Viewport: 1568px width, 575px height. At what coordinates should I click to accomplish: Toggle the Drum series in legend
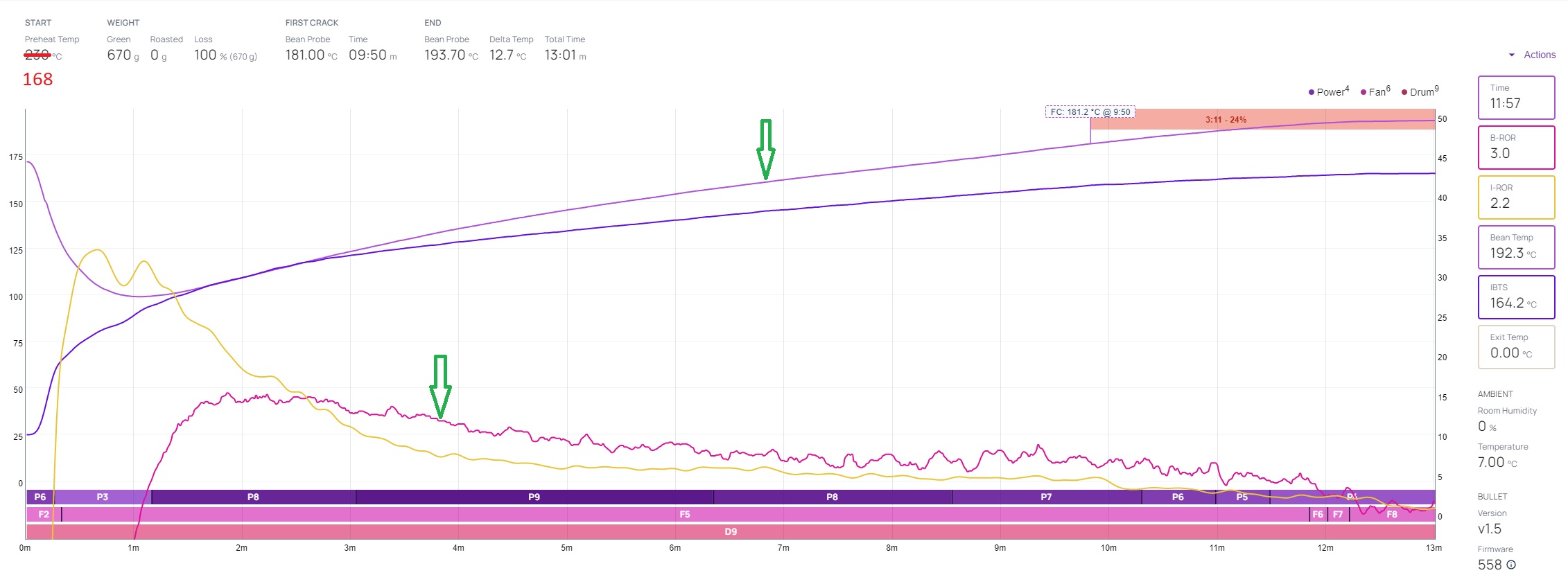(x=1420, y=92)
